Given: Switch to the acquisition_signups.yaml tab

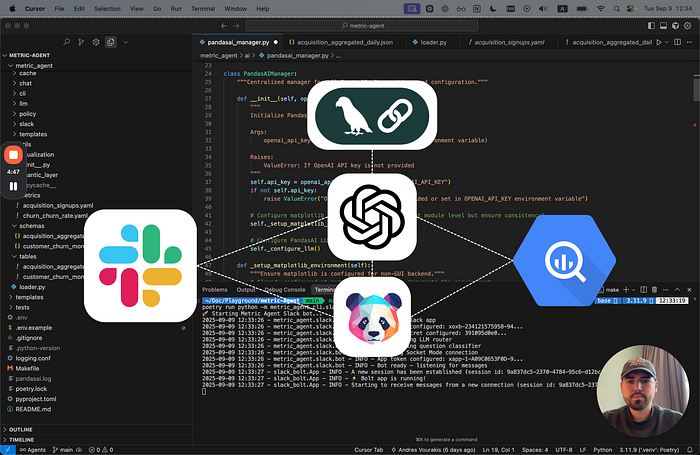Looking at the screenshot, I should point(508,42).
